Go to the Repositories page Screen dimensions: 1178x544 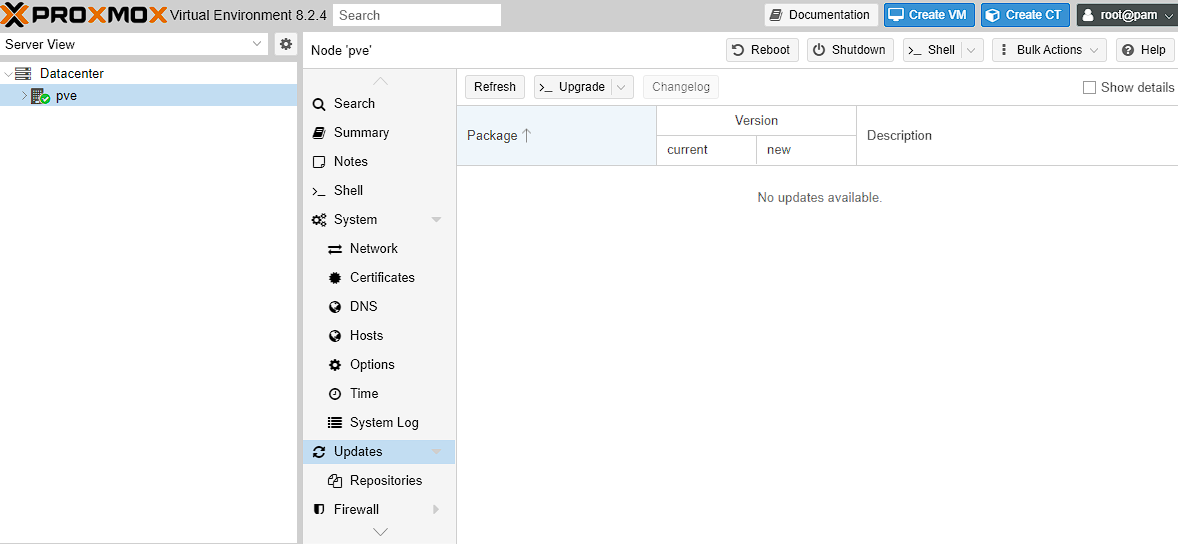coord(385,480)
